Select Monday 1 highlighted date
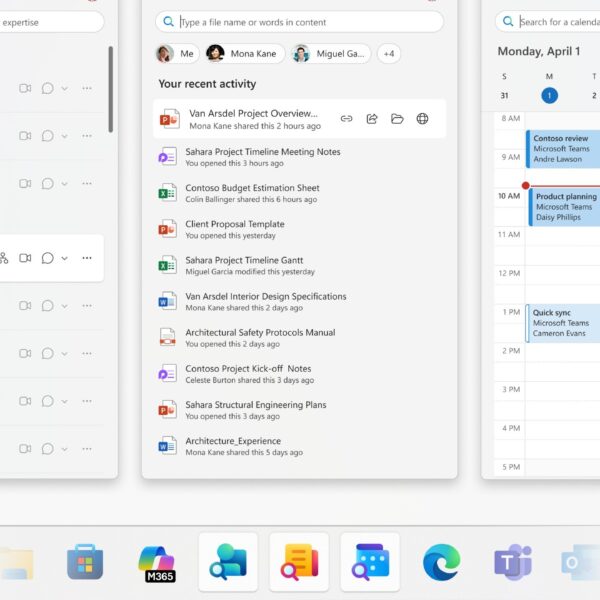 (549, 96)
